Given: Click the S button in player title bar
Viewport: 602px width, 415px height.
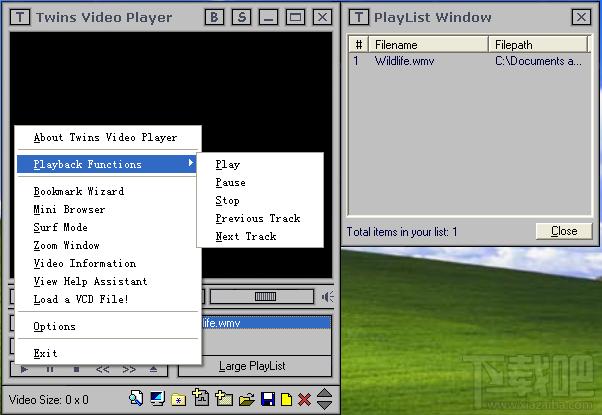Looking at the screenshot, I should (x=241, y=17).
